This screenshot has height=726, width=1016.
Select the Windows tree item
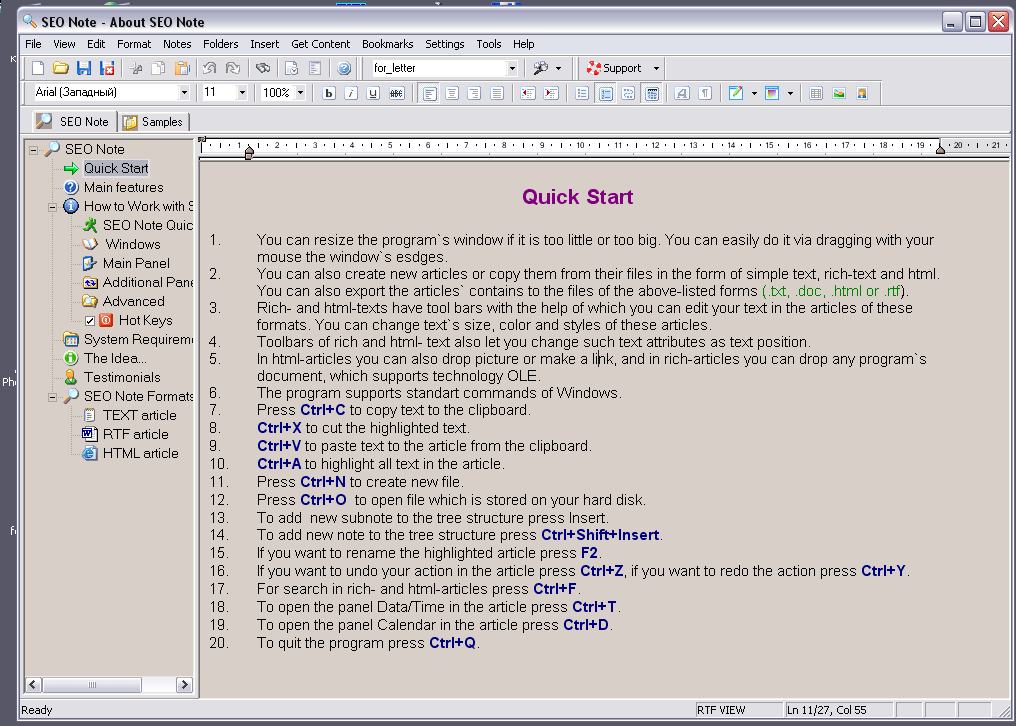[x=133, y=244]
